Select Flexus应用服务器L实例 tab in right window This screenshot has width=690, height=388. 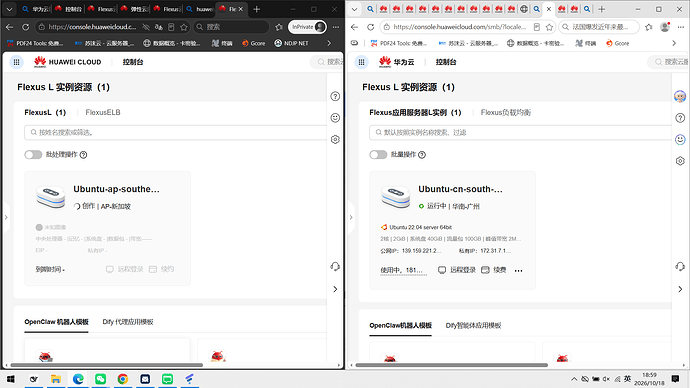tap(415, 113)
